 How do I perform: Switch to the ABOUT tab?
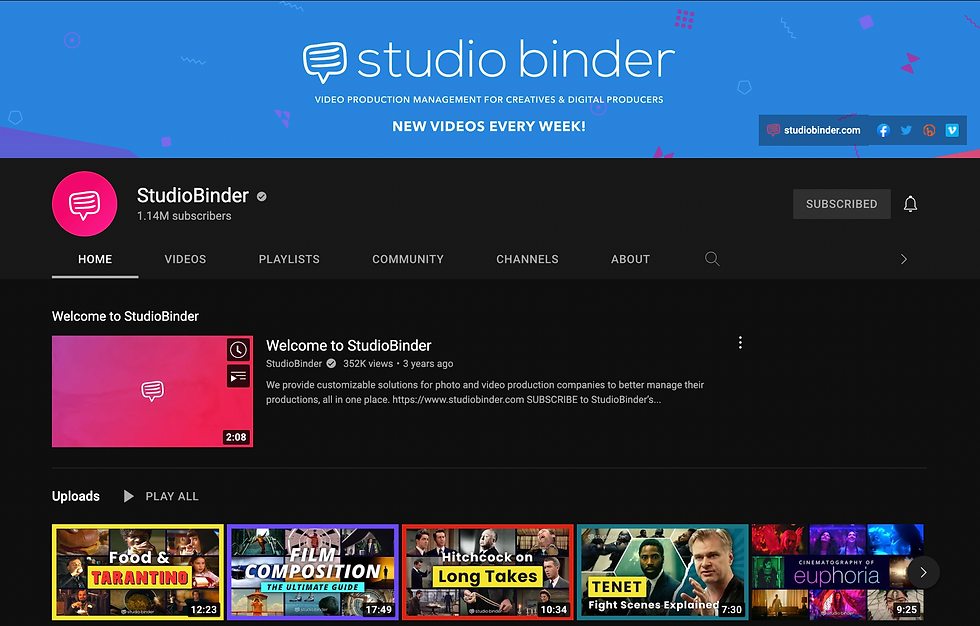pos(630,259)
